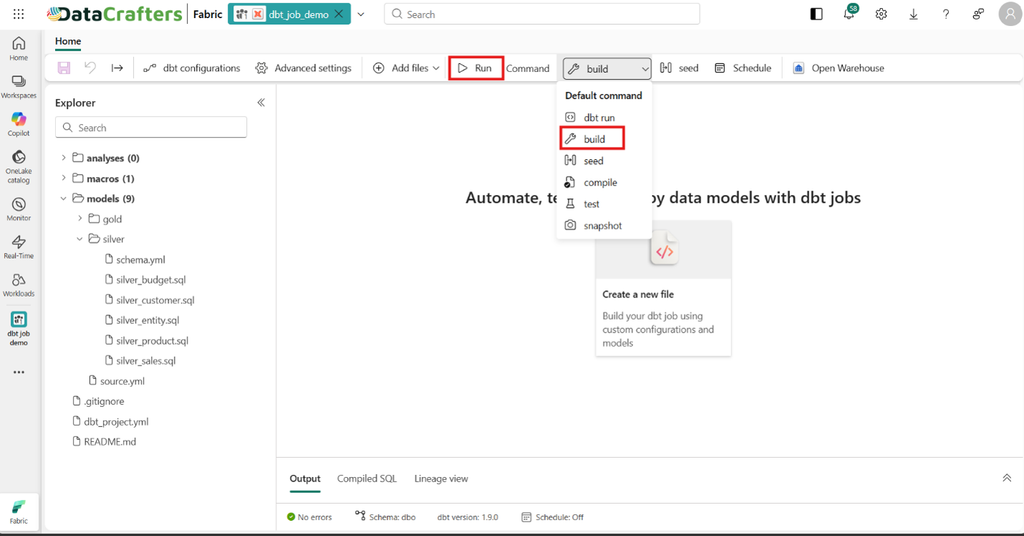Open Advanced settings
This screenshot has height=536, width=1024.
point(304,68)
